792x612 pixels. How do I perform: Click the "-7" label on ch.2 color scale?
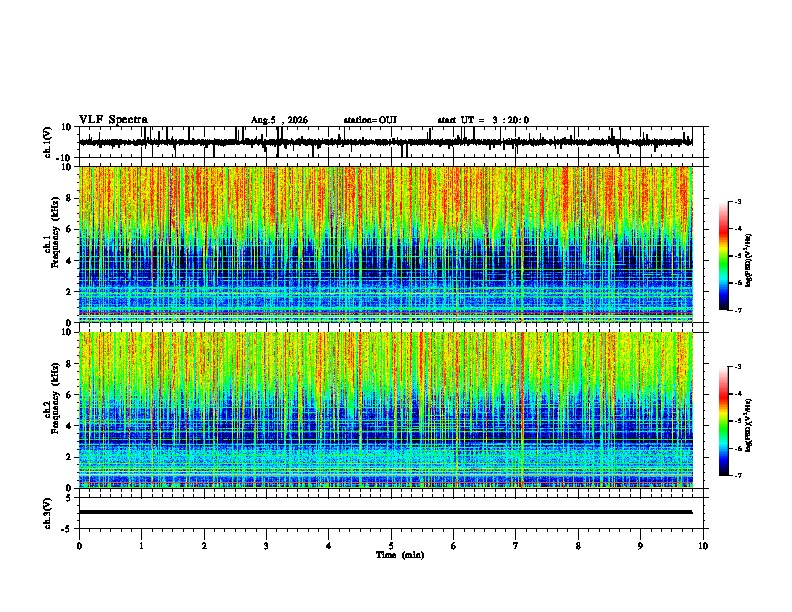(x=738, y=475)
